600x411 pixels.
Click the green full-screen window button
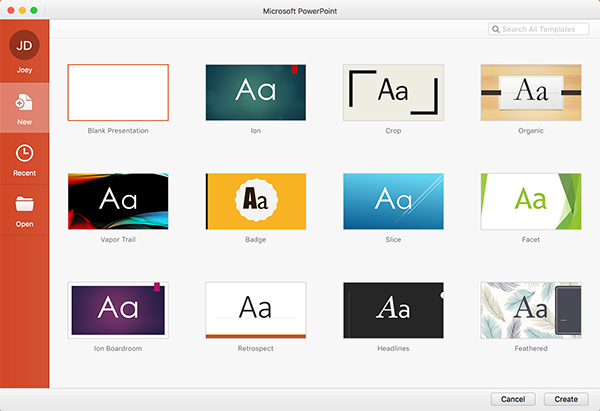(34, 10)
